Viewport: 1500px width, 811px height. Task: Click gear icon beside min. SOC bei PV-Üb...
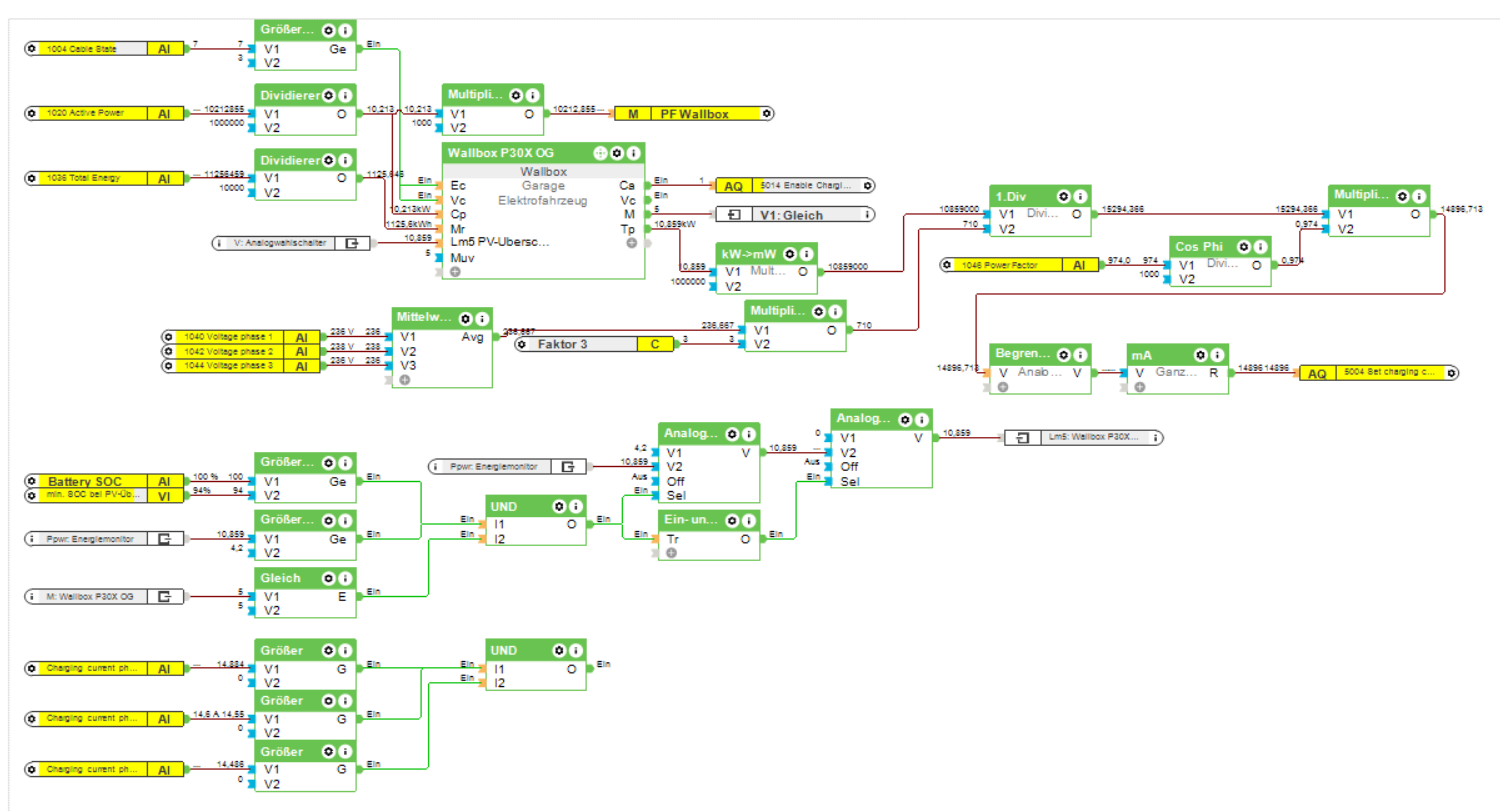pyautogui.click(x=30, y=496)
